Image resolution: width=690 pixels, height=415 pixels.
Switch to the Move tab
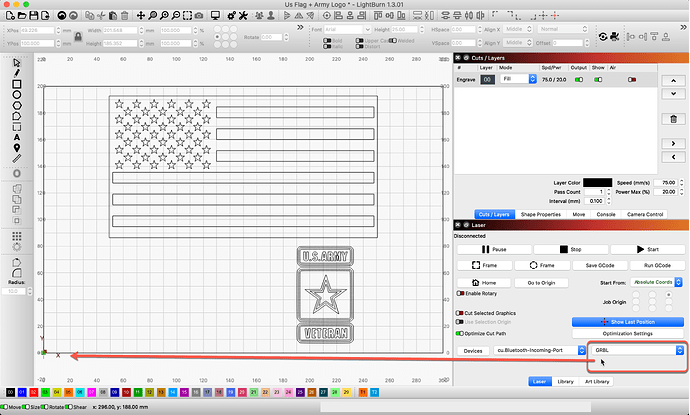point(579,214)
